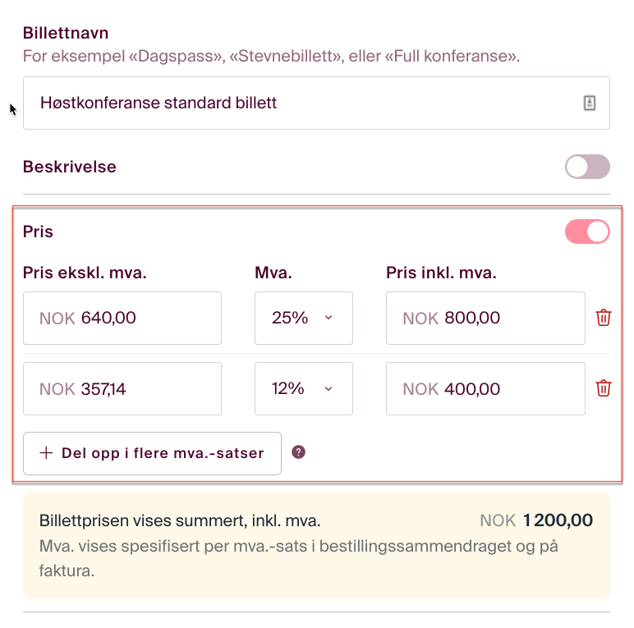This screenshot has height=628, width=634.
Task: Click the NOK 640,00 price excl. VAT field
Action: coord(122,318)
